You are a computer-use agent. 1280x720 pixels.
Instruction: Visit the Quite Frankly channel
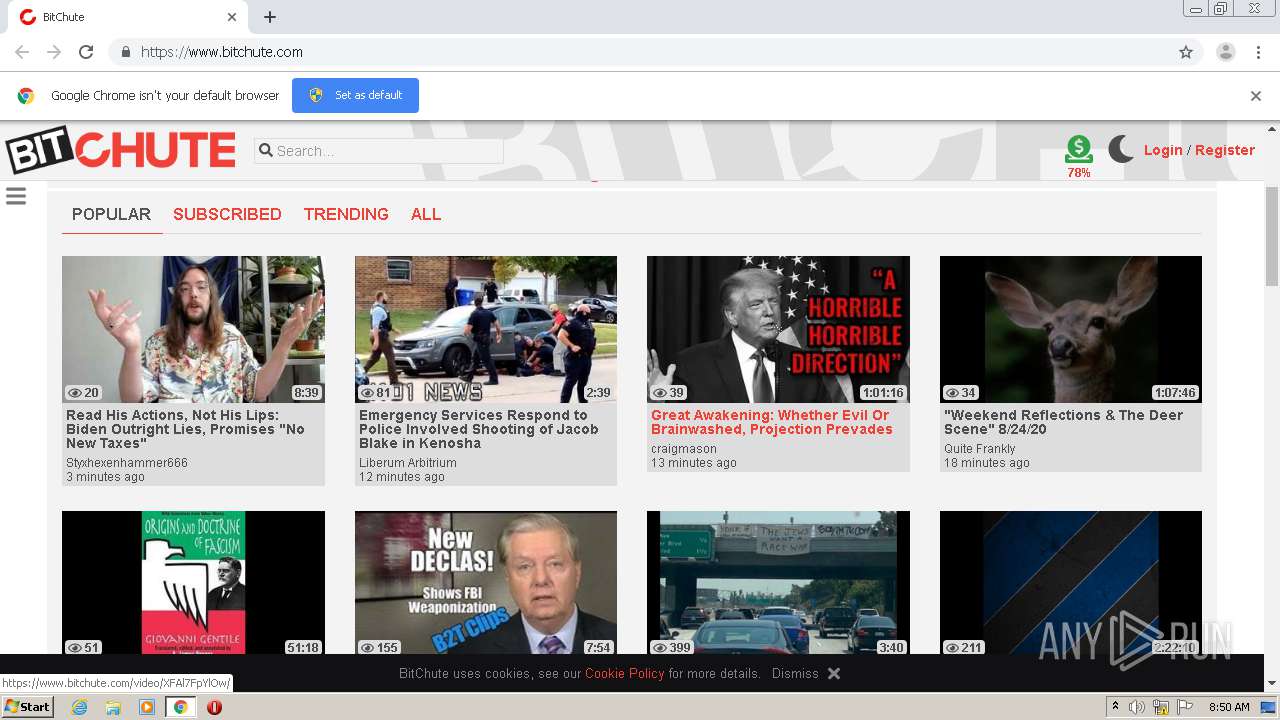979,449
